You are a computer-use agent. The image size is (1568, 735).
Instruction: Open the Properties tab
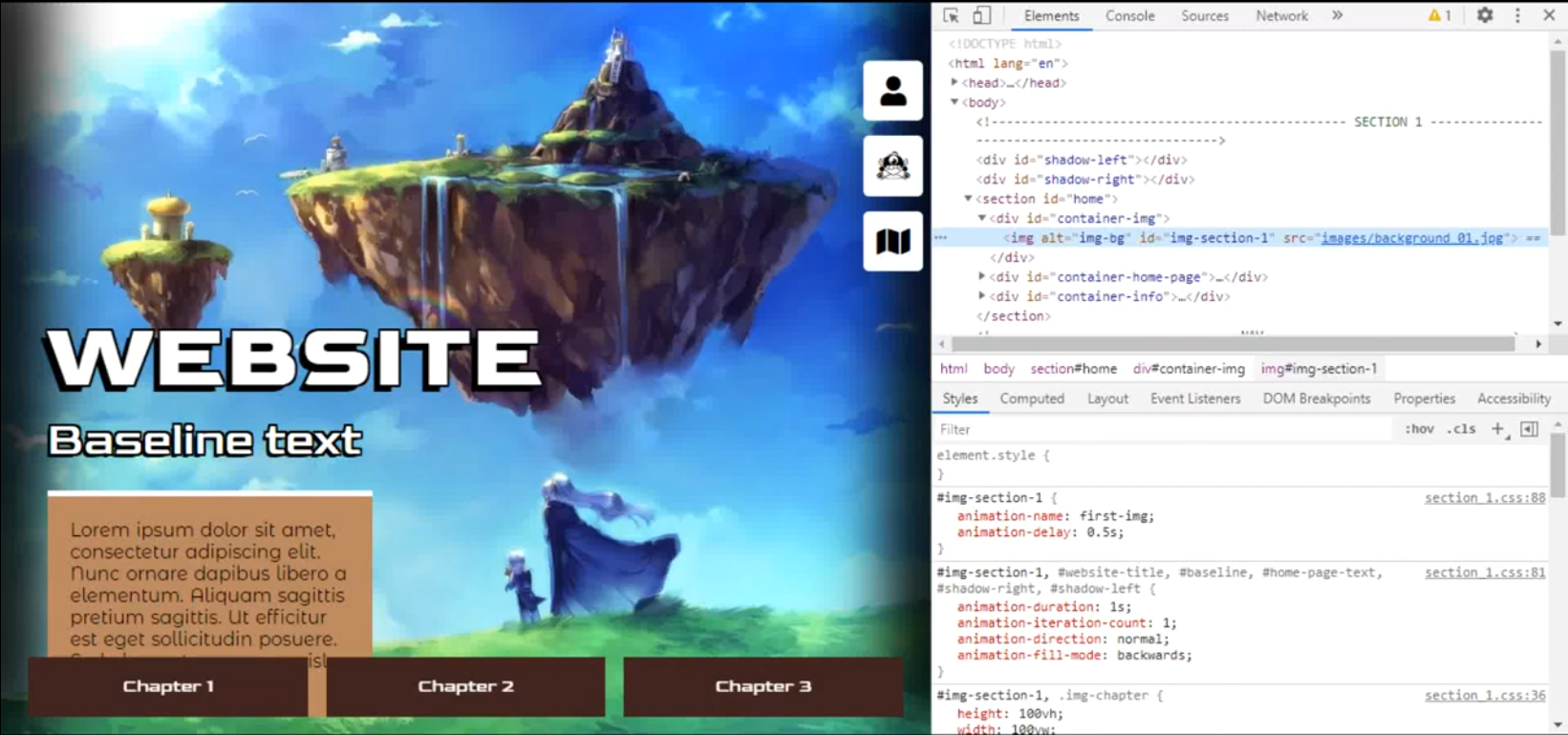point(1424,399)
